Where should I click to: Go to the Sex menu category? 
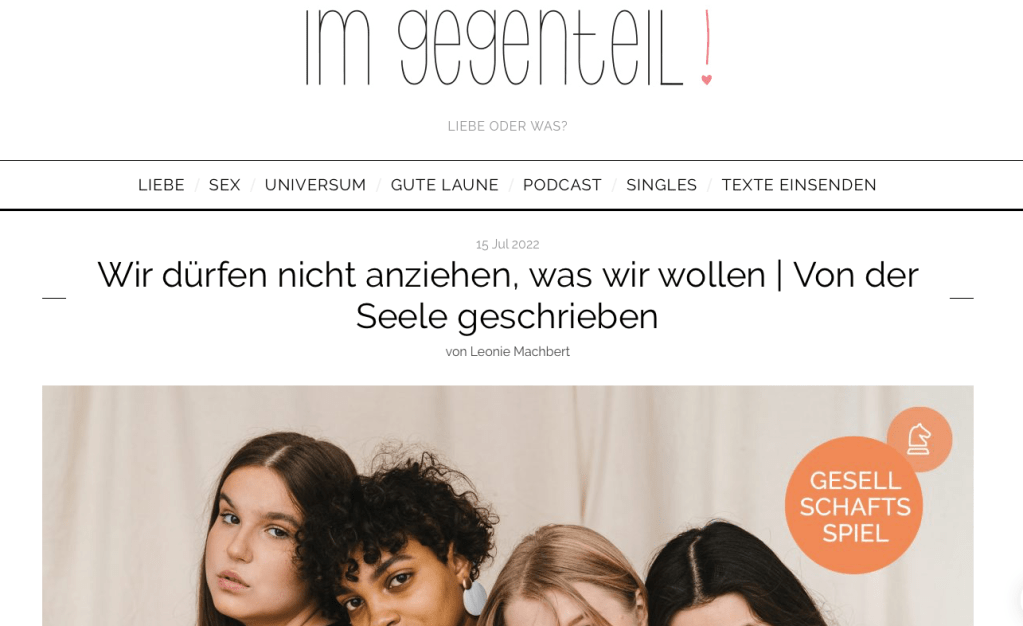(x=224, y=185)
